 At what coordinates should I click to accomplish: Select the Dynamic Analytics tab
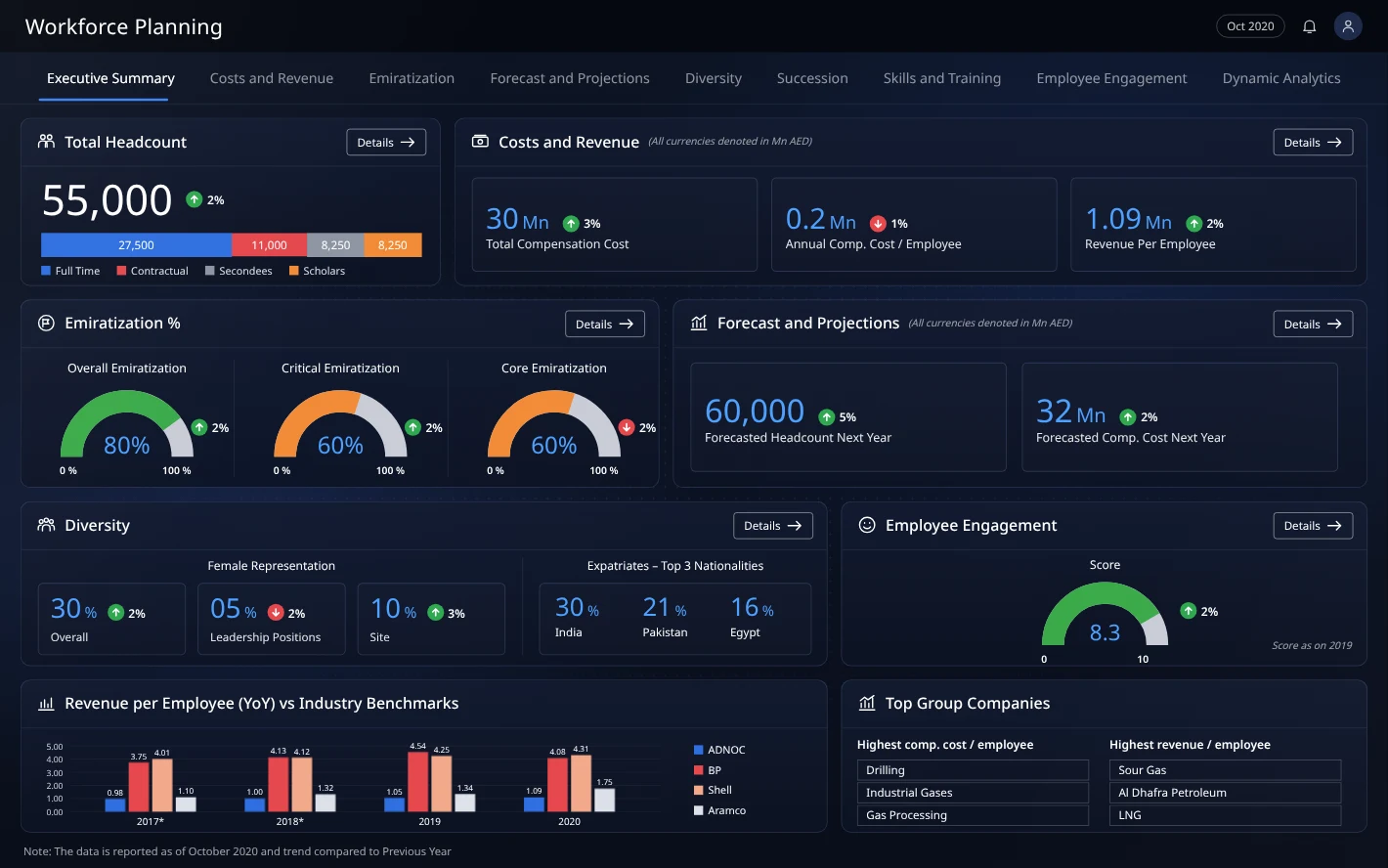(1281, 78)
